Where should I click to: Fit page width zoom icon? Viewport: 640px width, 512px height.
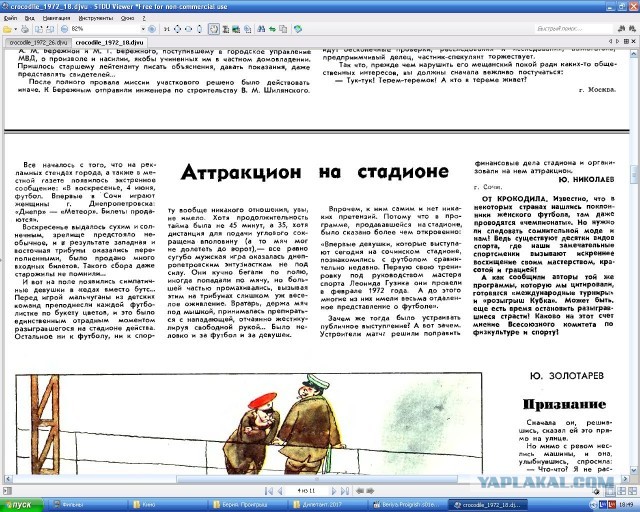tap(189, 29)
